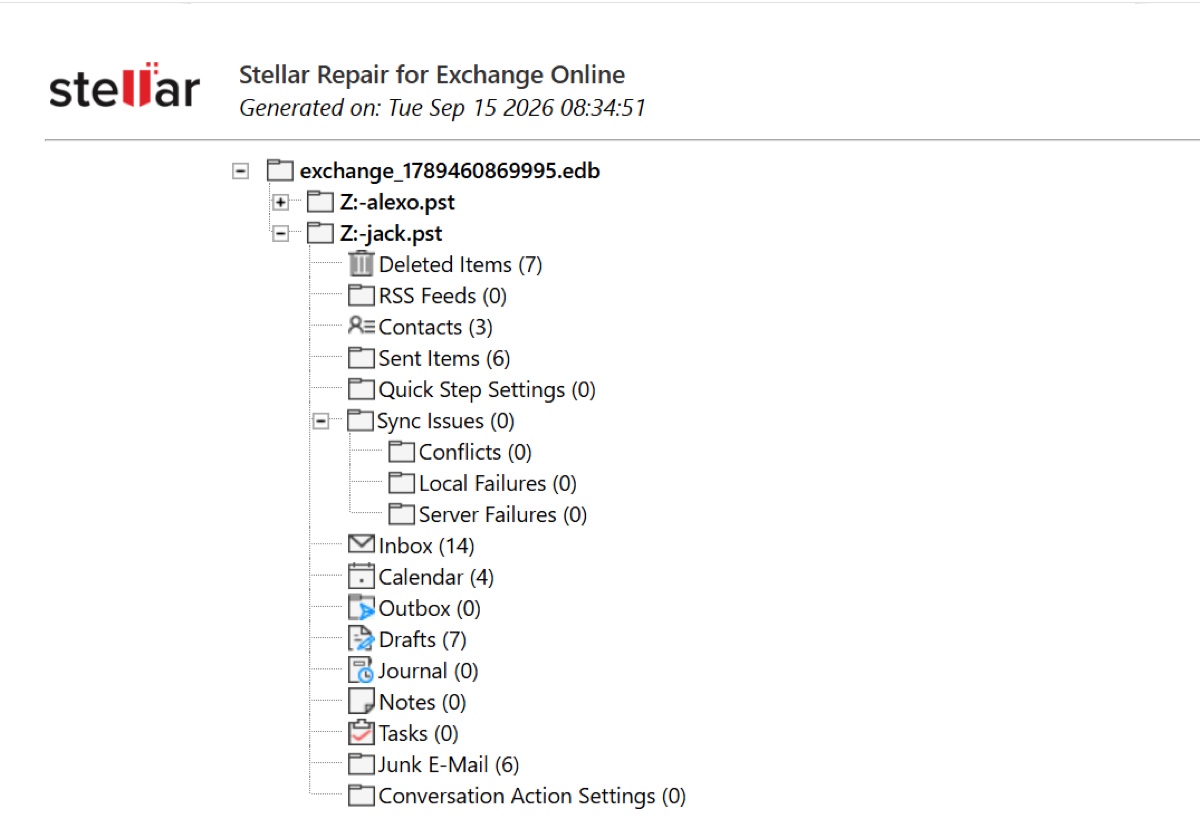Open the 'Drafts (7)' folder
1200x831 pixels.
click(x=423, y=640)
